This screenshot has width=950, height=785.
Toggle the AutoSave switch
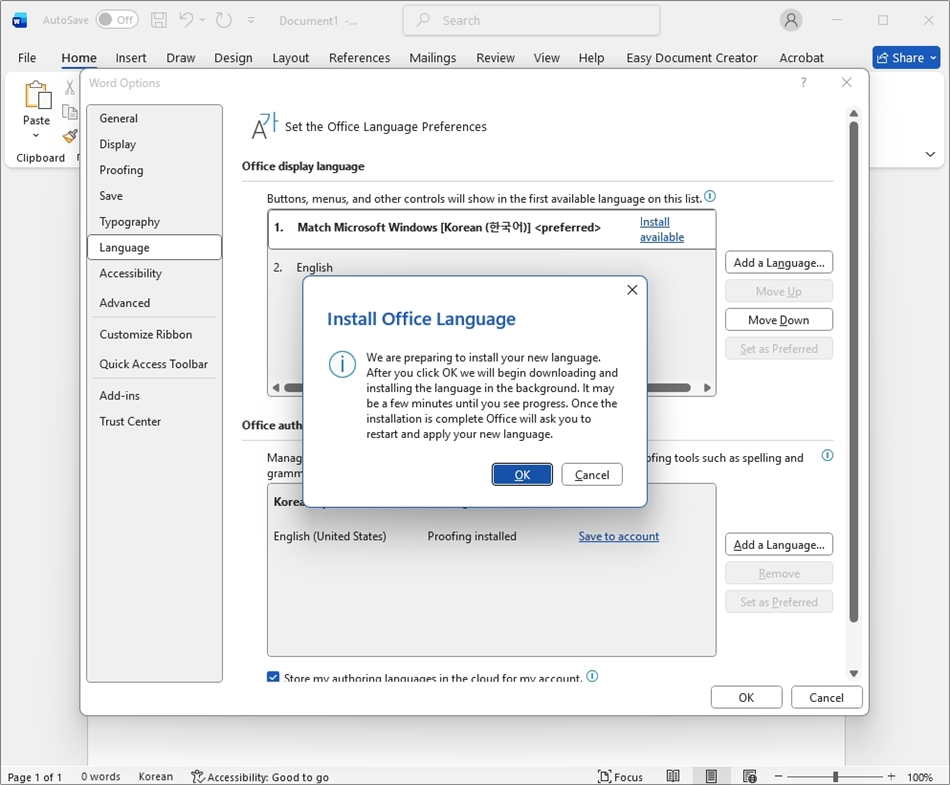pos(117,20)
